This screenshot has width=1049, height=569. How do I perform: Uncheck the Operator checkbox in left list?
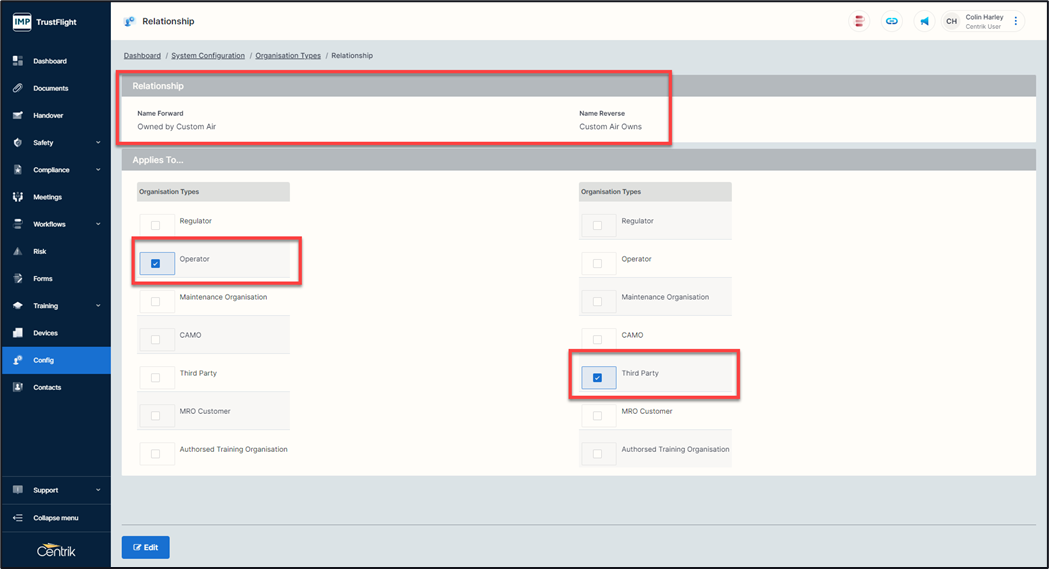(155, 264)
